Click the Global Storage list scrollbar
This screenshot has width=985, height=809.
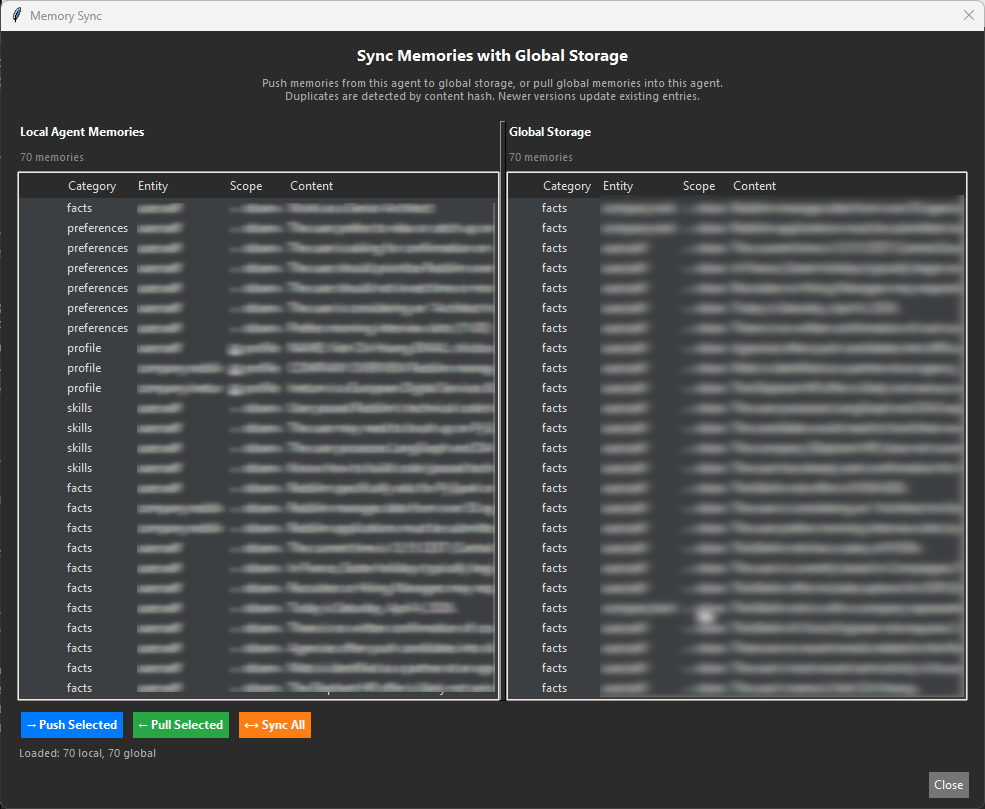[961, 440]
